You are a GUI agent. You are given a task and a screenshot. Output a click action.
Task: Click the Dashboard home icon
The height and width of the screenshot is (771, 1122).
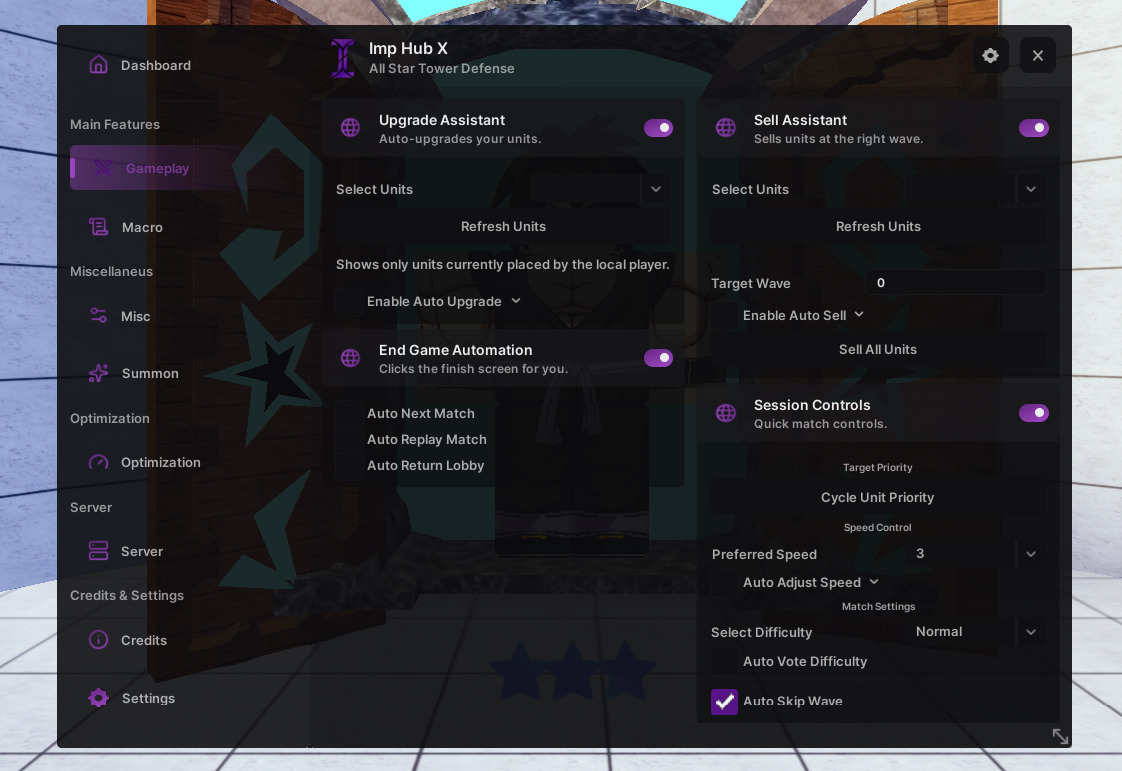tap(99, 65)
